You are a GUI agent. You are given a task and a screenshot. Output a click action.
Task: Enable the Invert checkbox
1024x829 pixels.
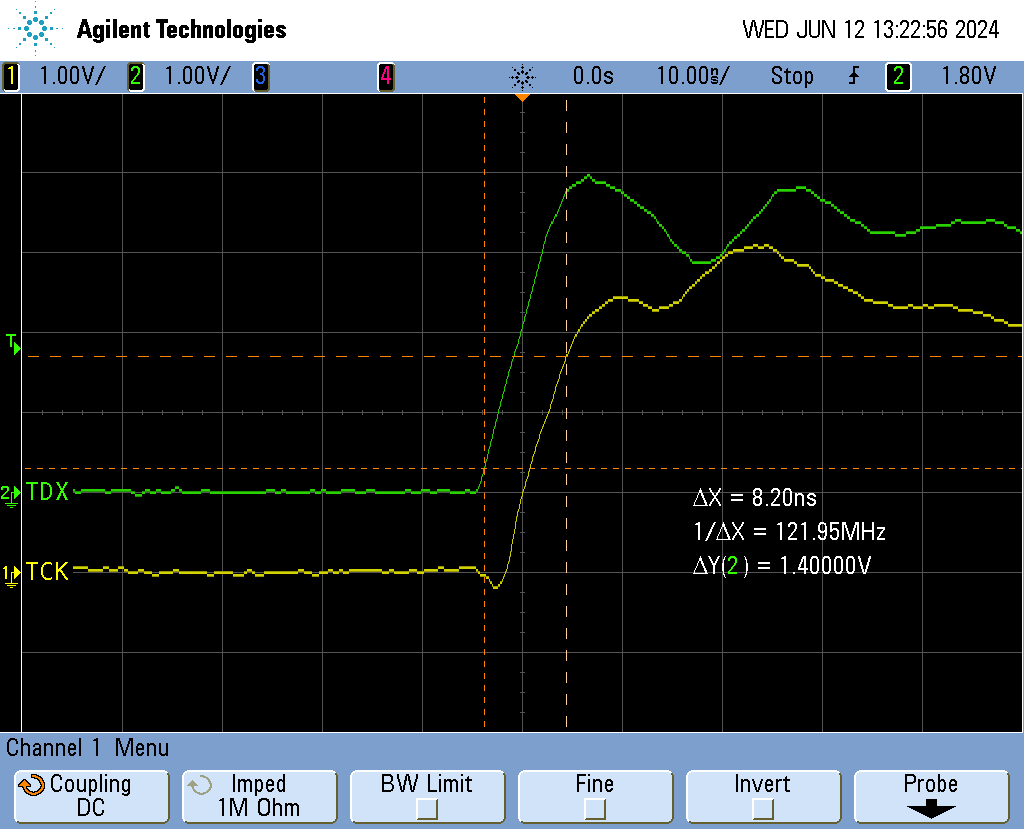[762, 808]
